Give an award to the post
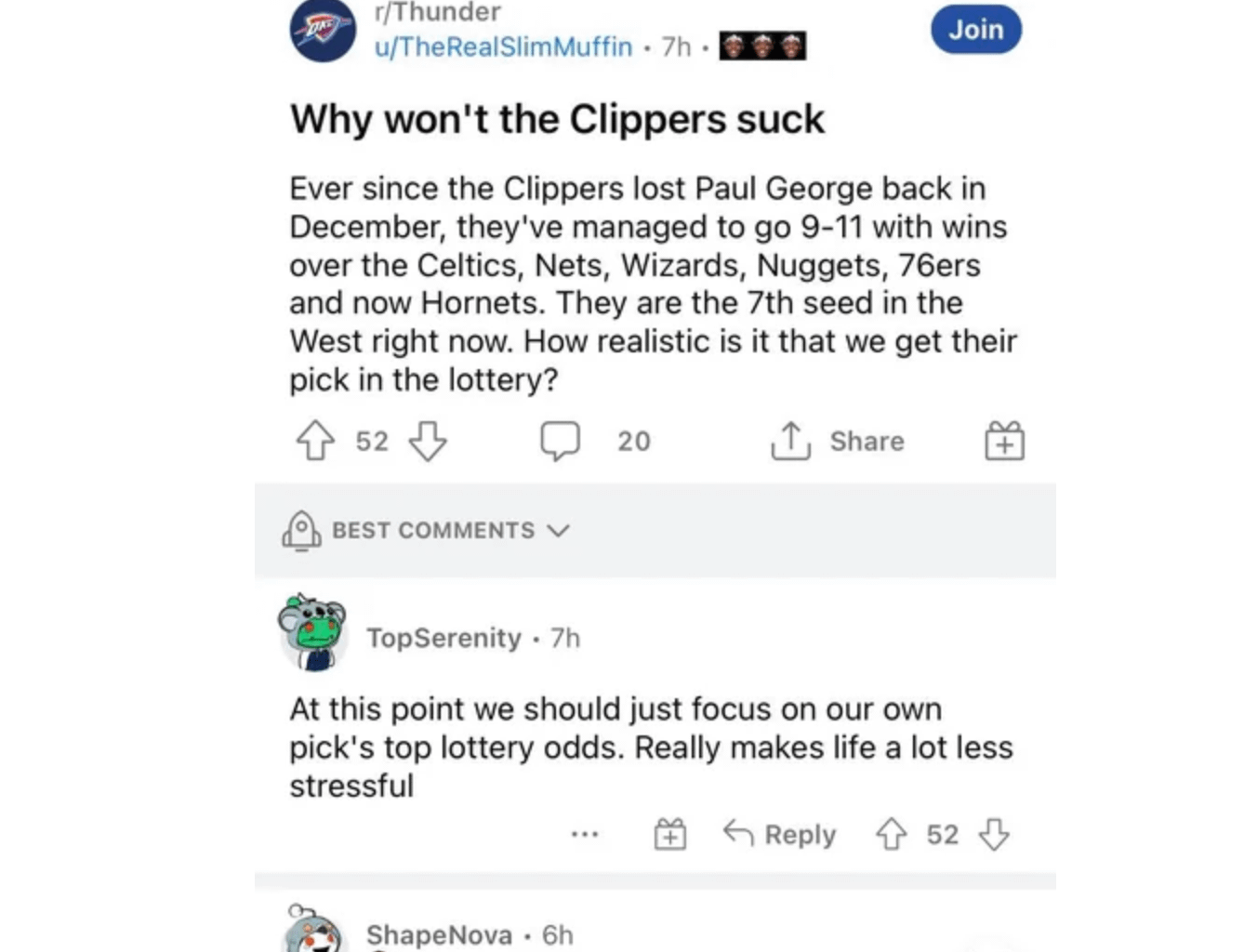The height and width of the screenshot is (952, 1244). click(x=1003, y=441)
